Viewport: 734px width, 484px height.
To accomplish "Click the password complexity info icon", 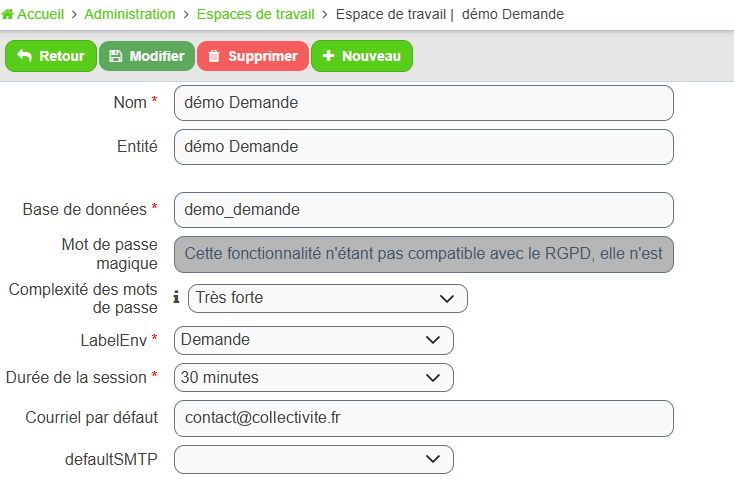I will [176, 297].
